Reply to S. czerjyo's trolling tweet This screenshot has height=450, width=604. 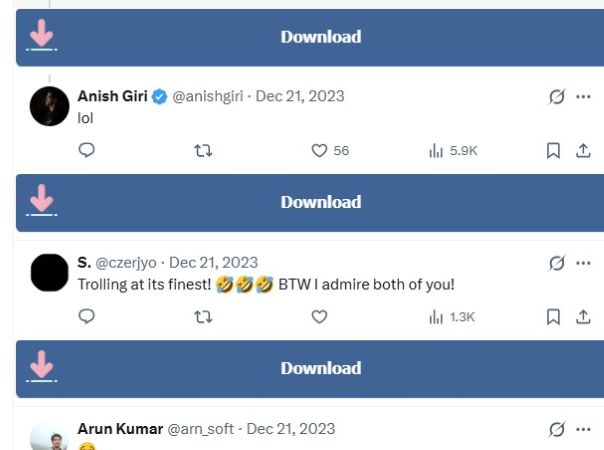pyautogui.click(x=87, y=316)
